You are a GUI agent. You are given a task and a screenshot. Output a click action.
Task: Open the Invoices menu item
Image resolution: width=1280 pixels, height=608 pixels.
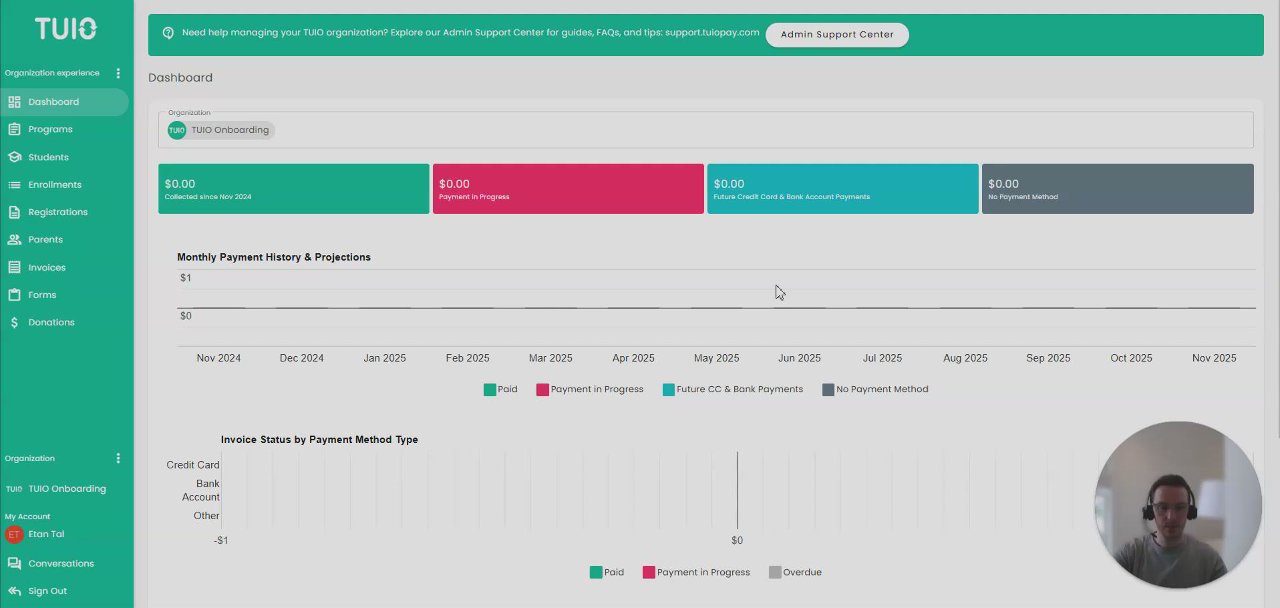46,268
